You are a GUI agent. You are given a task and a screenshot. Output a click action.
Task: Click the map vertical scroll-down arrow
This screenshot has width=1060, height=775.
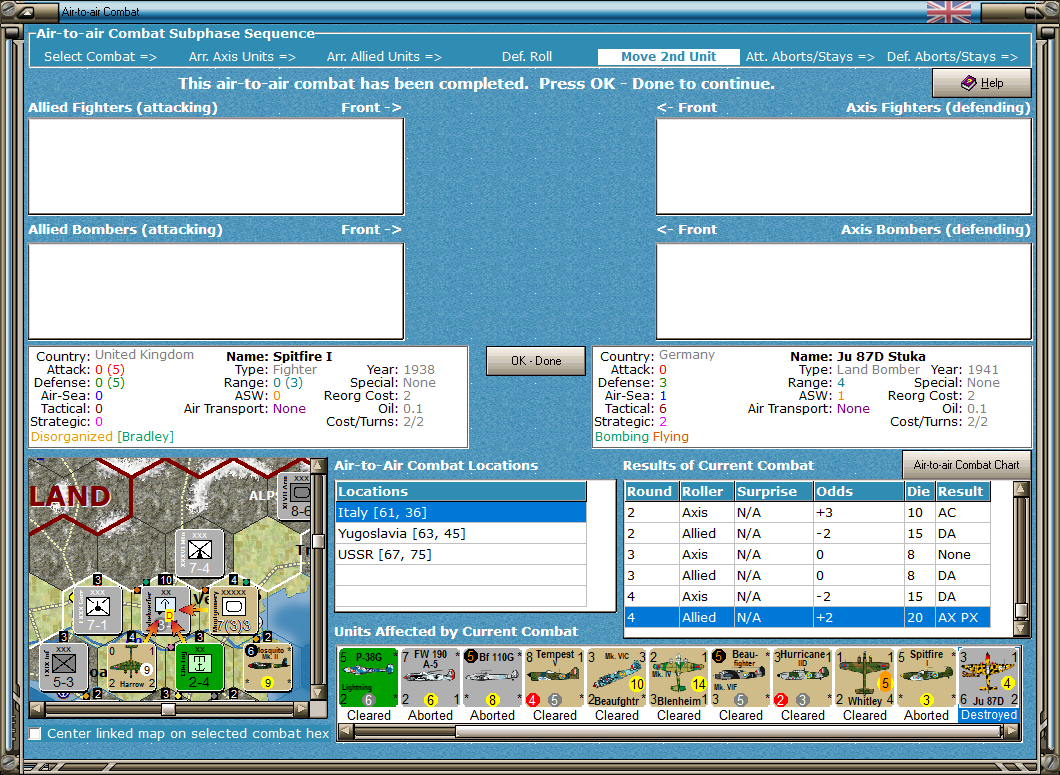point(318,693)
